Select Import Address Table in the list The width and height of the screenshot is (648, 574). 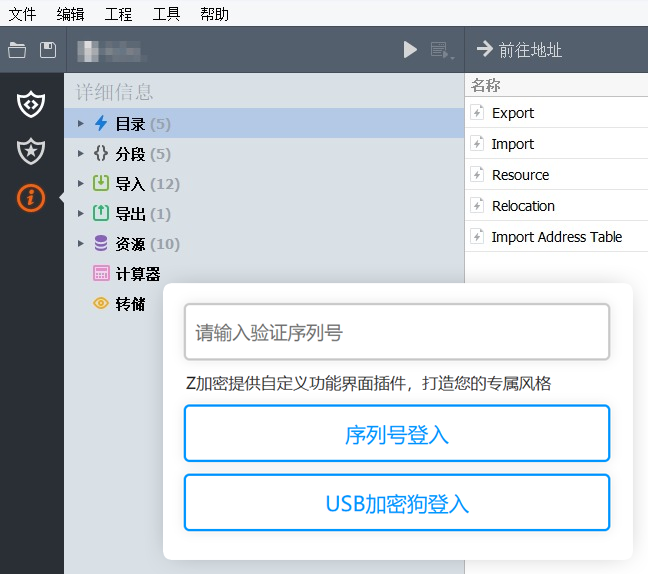556,237
